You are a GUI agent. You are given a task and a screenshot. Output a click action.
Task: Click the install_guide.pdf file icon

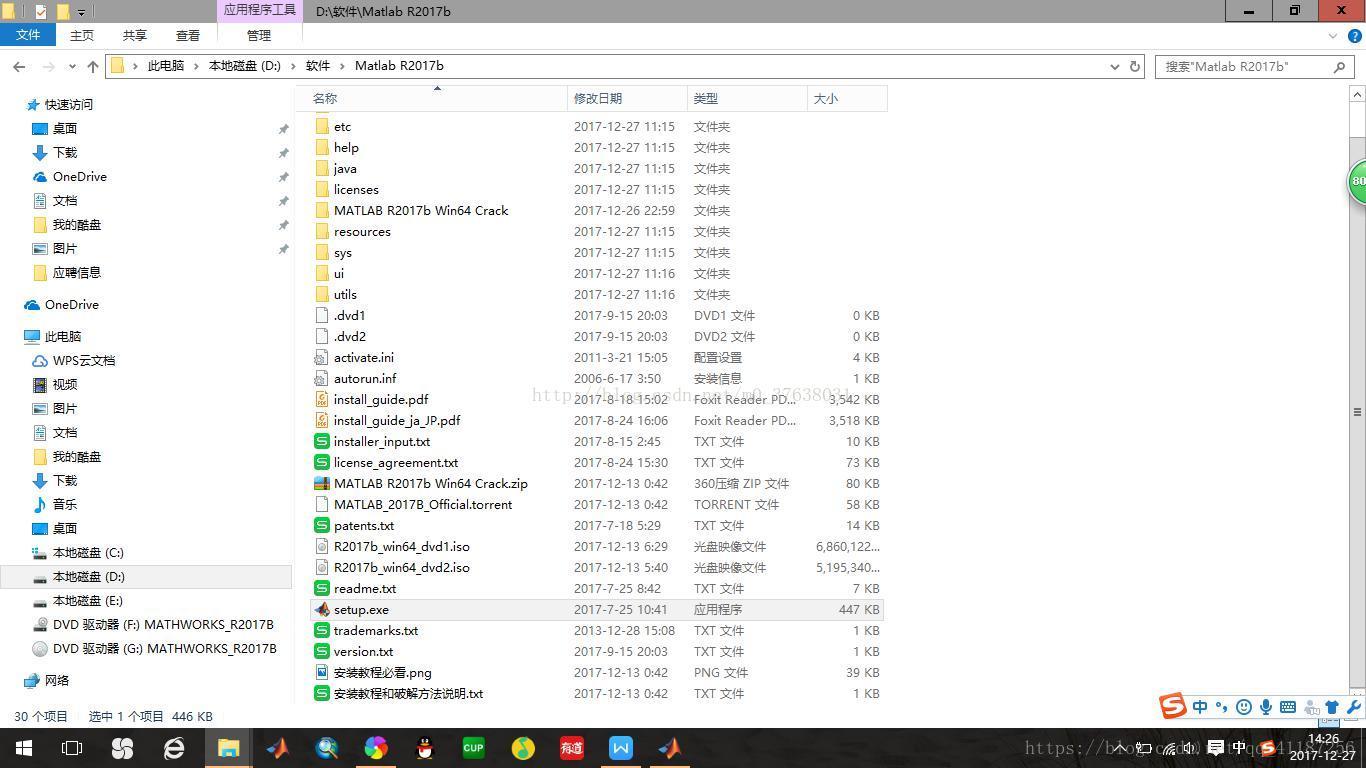[x=322, y=399]
